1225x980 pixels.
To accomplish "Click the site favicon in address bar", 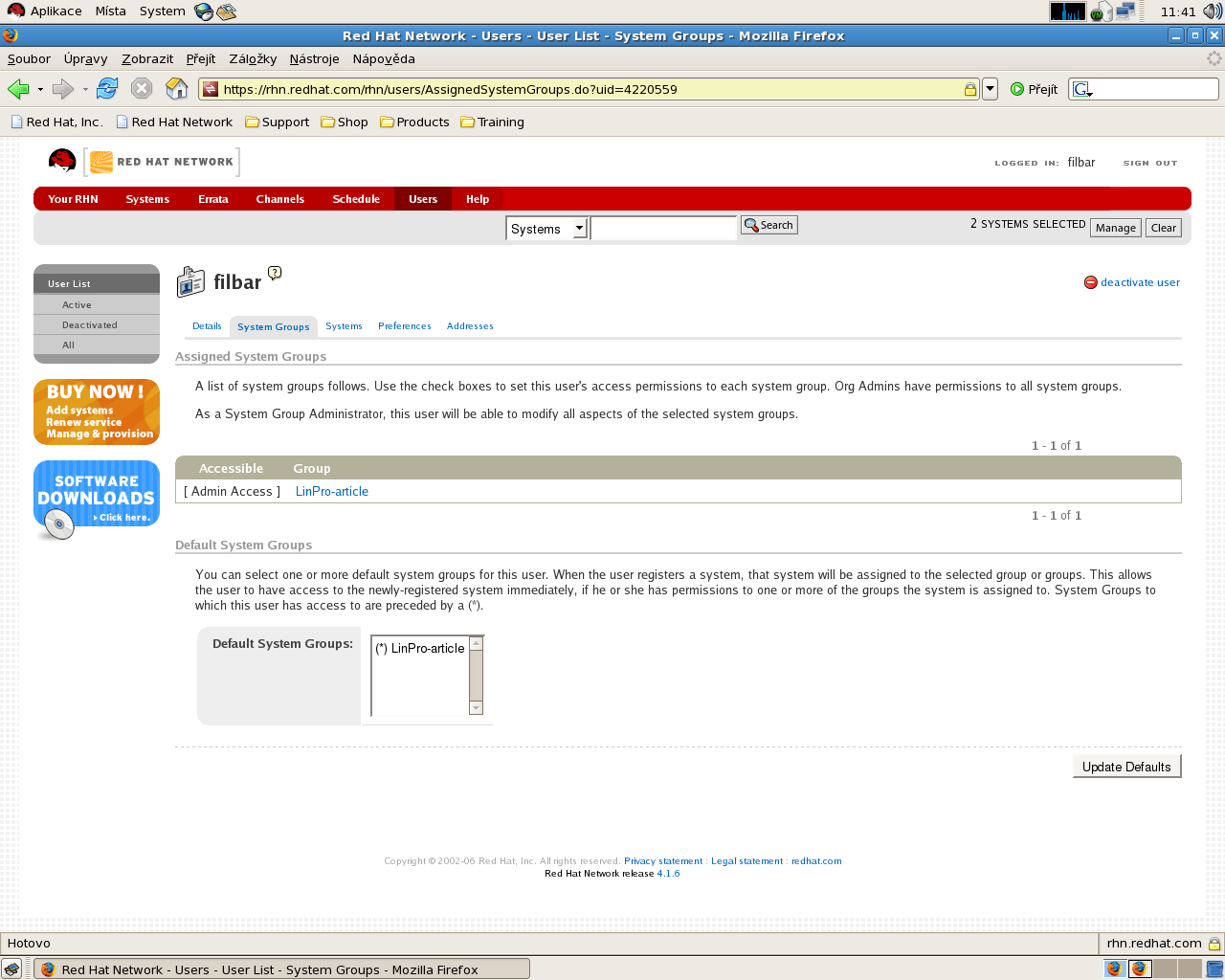I will 211,89.
